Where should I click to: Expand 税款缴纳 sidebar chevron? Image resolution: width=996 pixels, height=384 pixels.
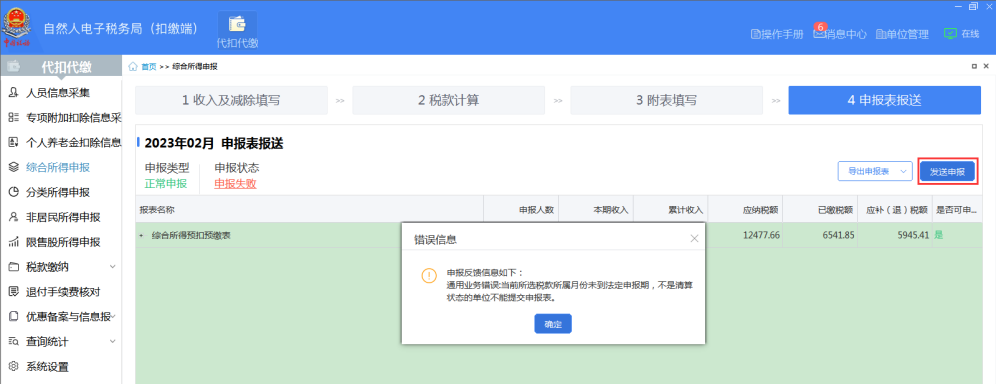coord(113,267)
